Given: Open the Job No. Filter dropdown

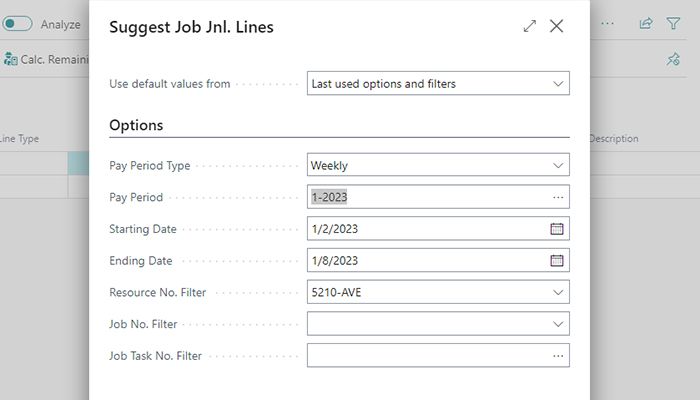Looking at the screenshot, I should coord(558,324).
